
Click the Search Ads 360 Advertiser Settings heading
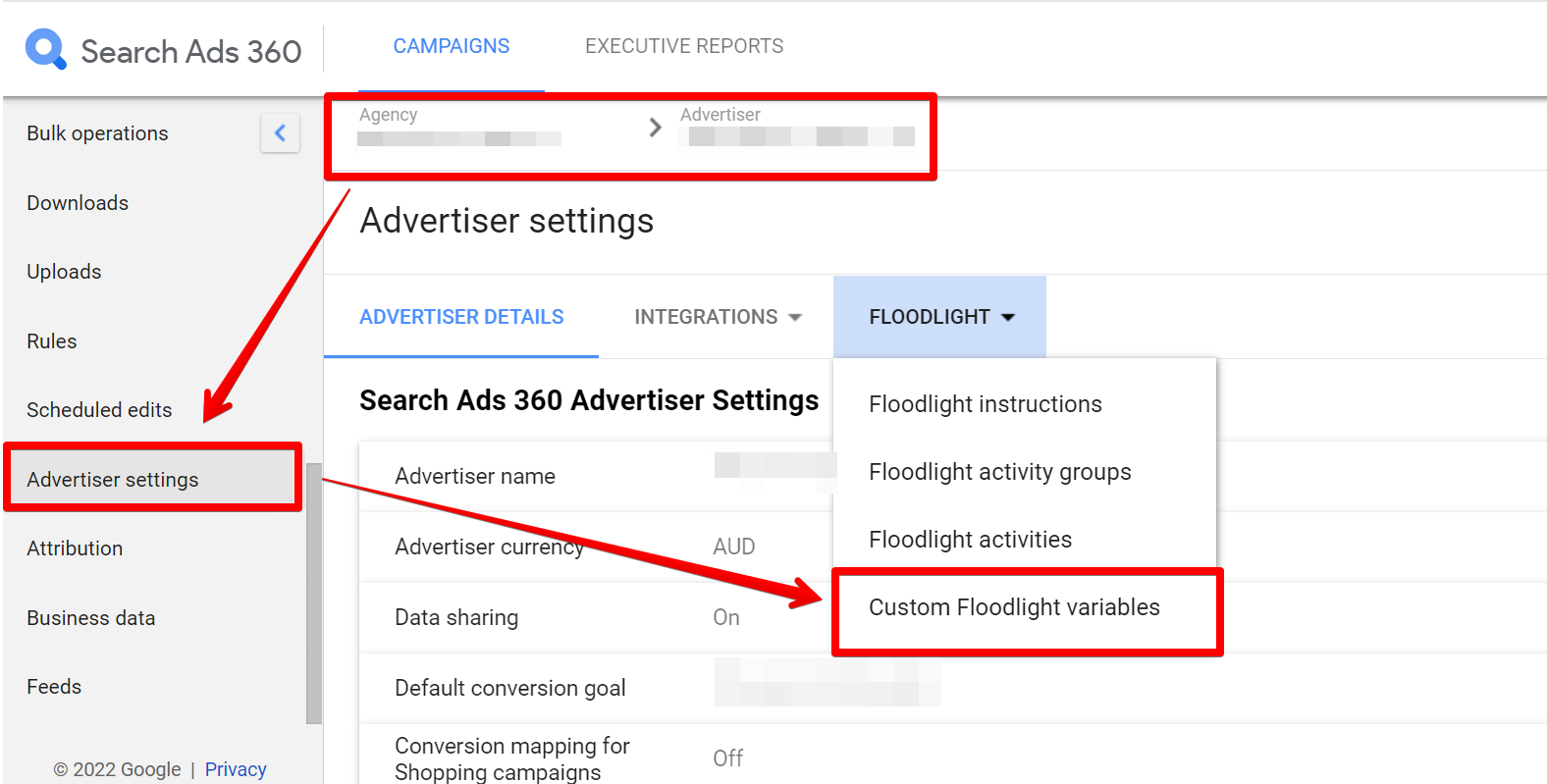coord(589,400)
